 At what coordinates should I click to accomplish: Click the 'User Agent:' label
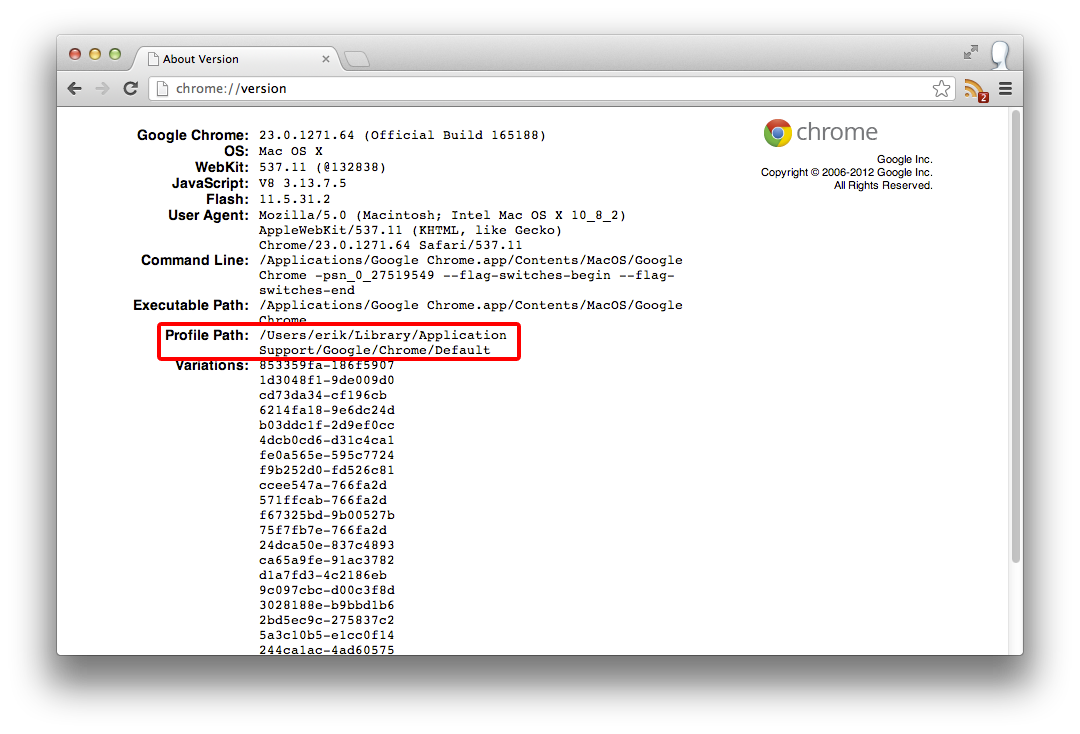coord(209,216)
